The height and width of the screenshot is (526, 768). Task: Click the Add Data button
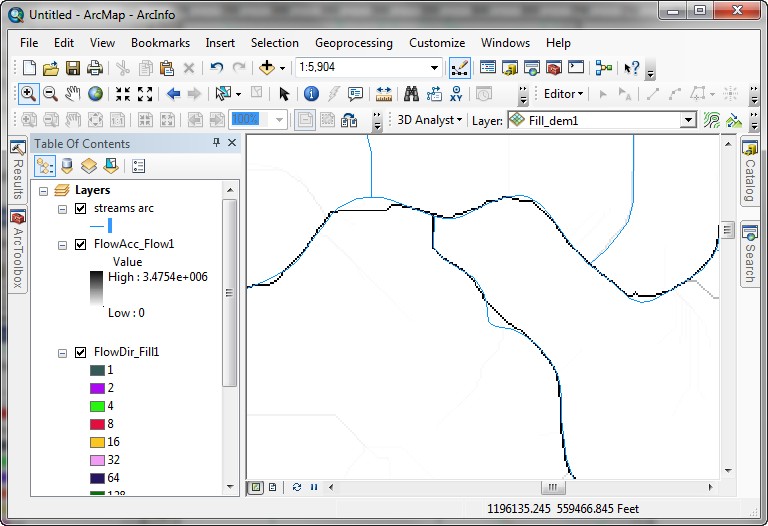[267, 68]
